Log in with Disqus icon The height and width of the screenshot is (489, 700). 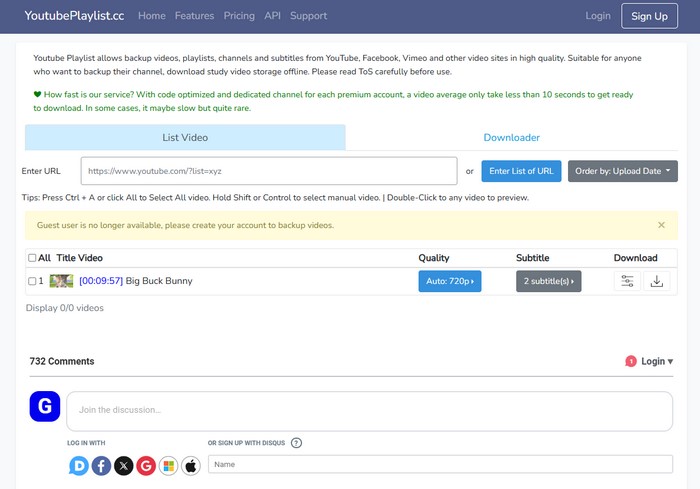[79, 466]
